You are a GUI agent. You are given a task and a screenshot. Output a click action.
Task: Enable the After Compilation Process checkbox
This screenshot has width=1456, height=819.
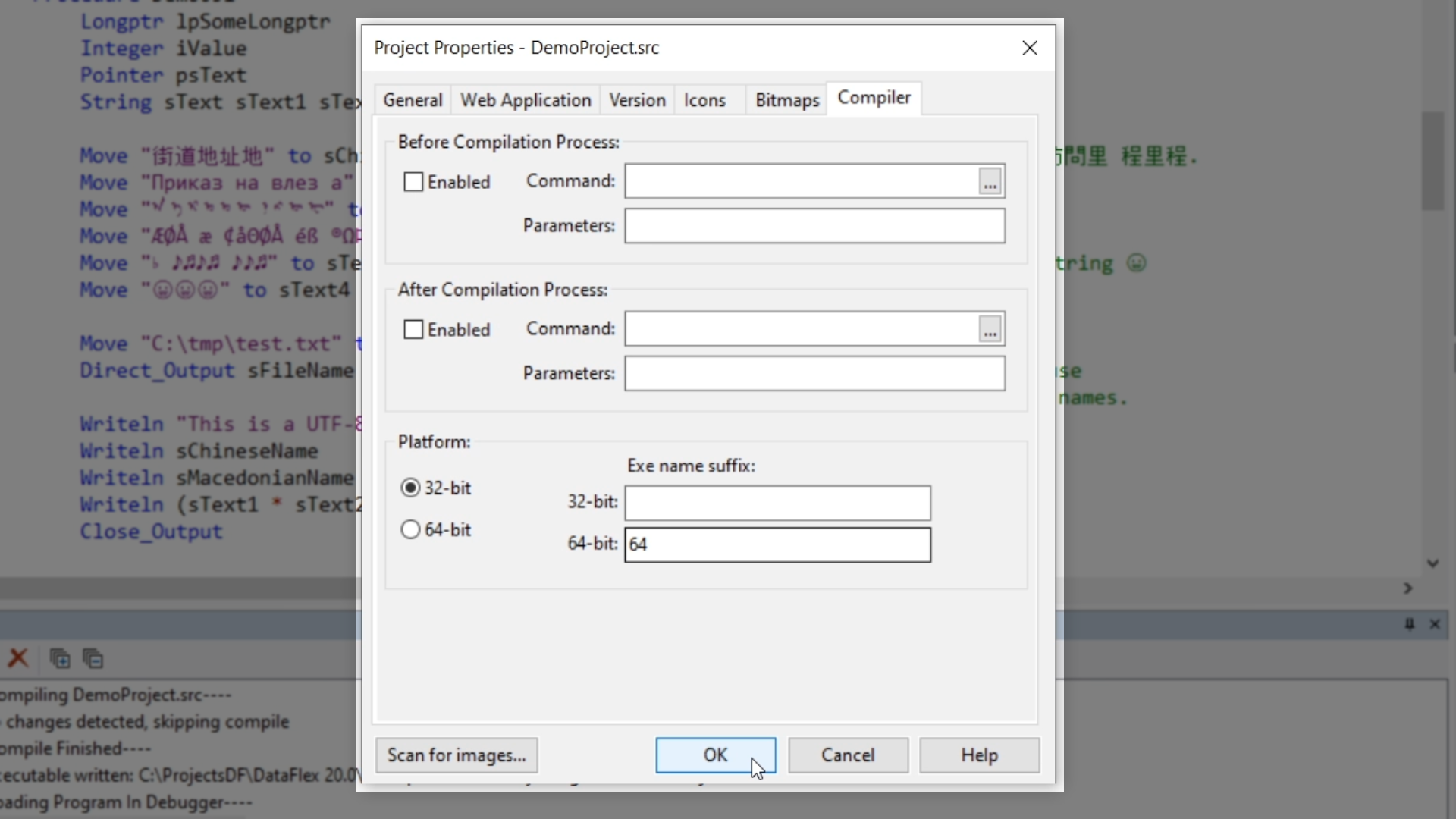click(413, 330)
